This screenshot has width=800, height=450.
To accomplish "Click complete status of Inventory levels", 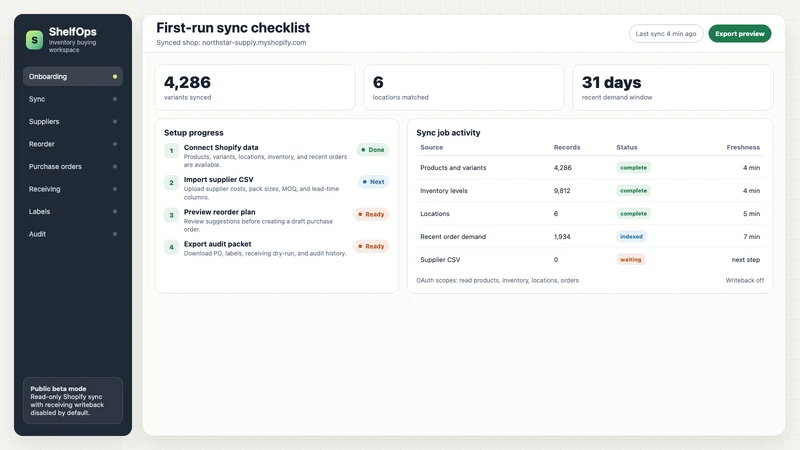I will (x=633, y=190).
